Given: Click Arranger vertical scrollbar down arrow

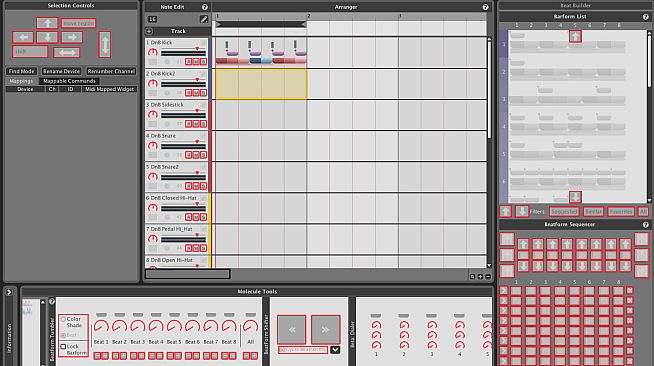Looking at the screenshot, I should point(489,265).
